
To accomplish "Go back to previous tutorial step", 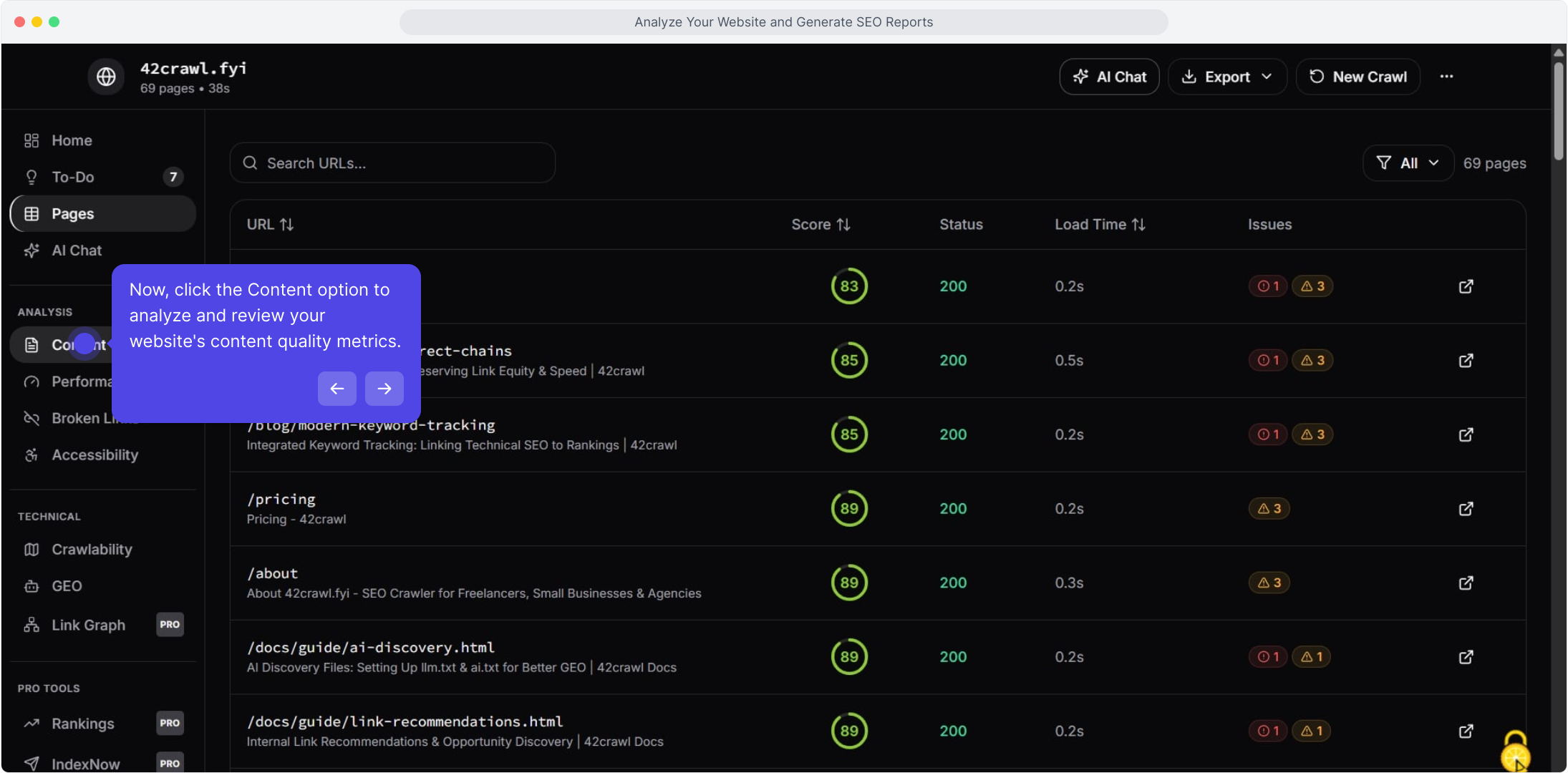I will point(337,389).
